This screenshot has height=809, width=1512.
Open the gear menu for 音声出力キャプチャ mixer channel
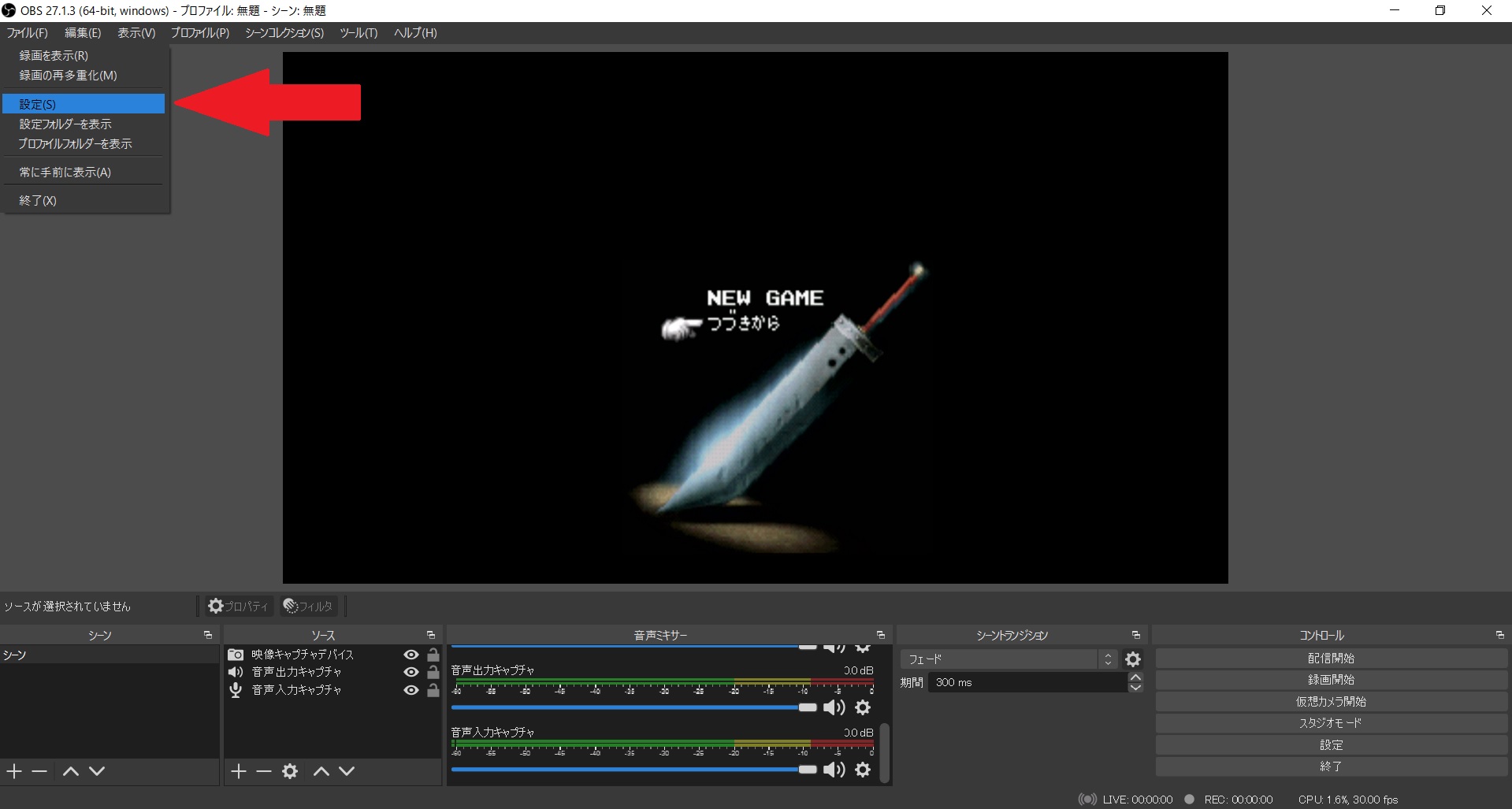click(864, 707)
